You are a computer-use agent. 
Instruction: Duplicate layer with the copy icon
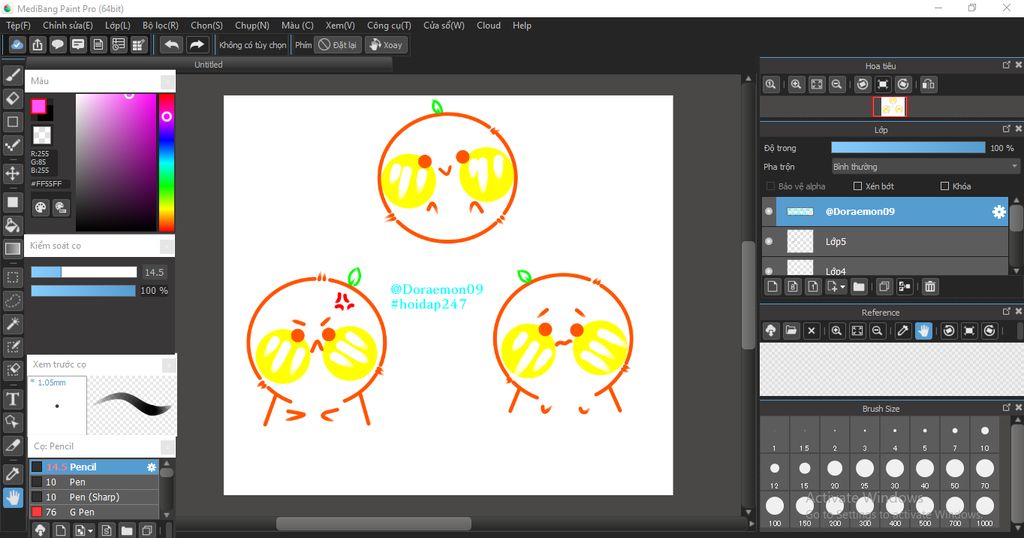click(x=884, y=287)
